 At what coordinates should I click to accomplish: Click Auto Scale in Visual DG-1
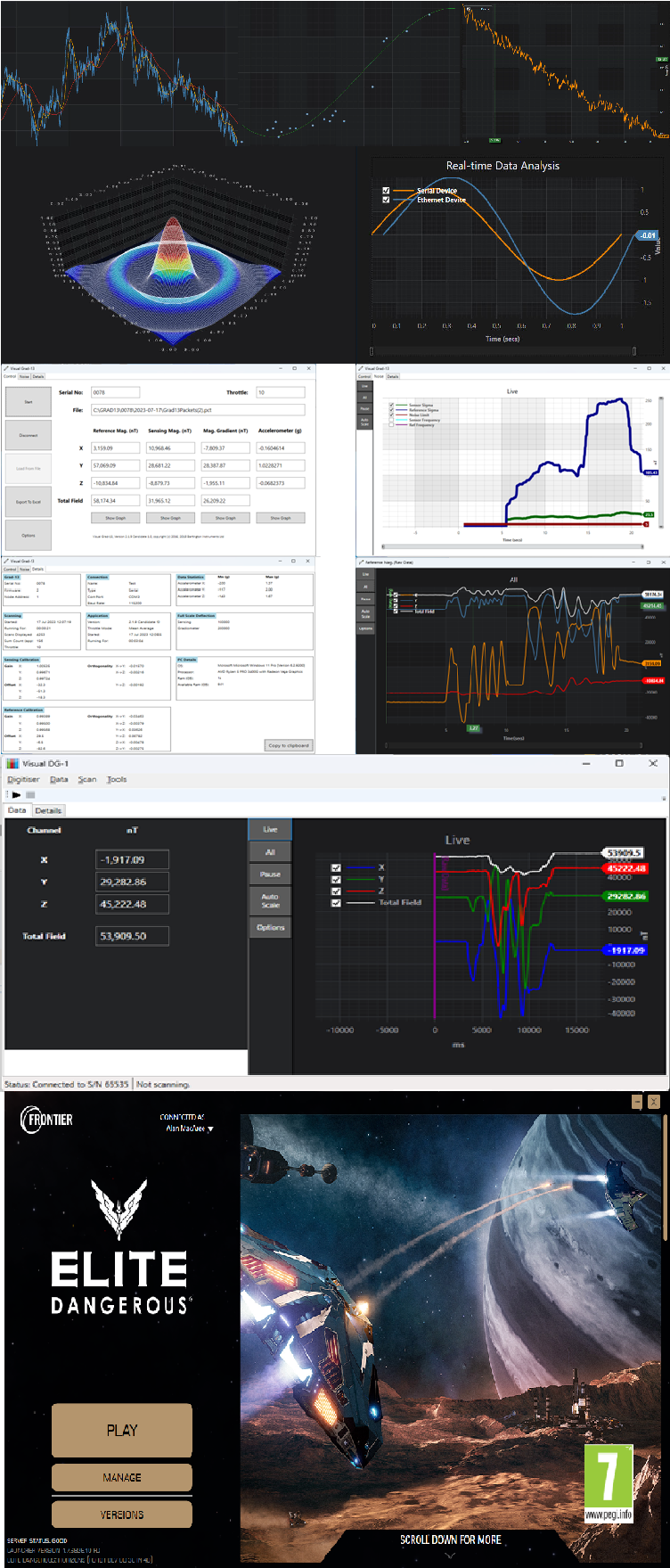[x=270, y=900]
